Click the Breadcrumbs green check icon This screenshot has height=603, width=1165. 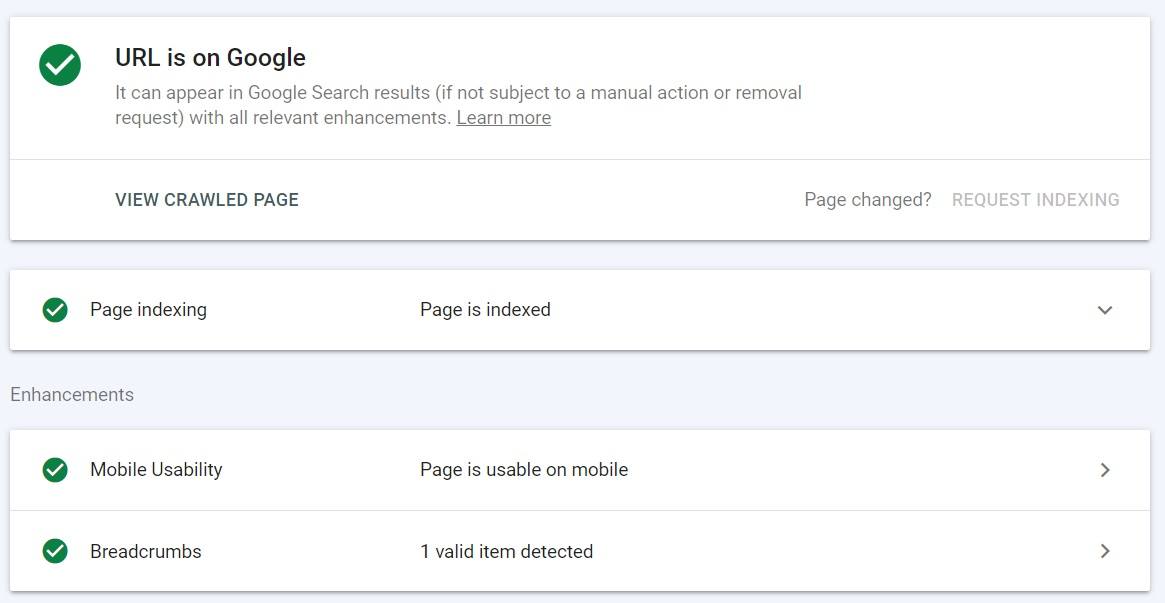pos(55,551)
